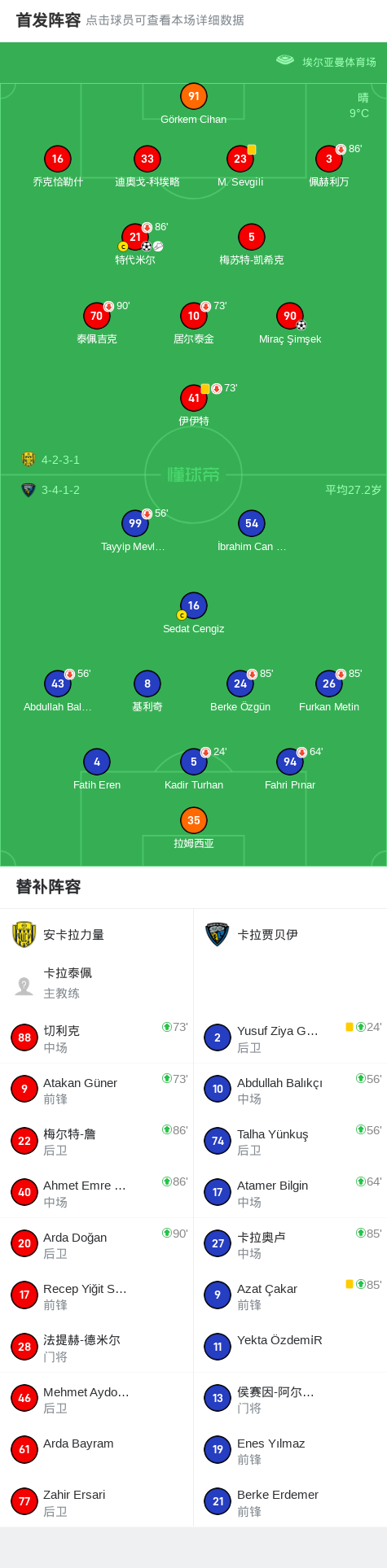
Task: Click the 卡拉贾贝伊 team crest
Action: 218,934
